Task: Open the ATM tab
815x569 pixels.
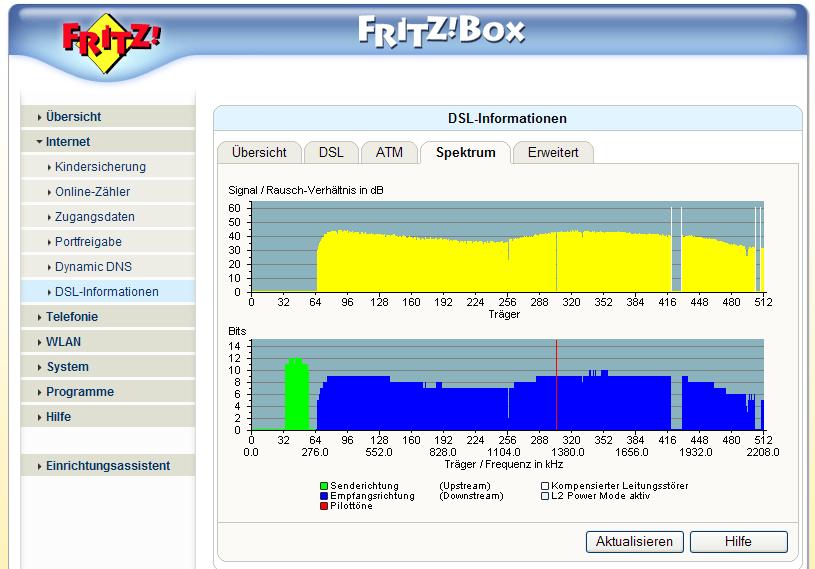Action: 389,152
